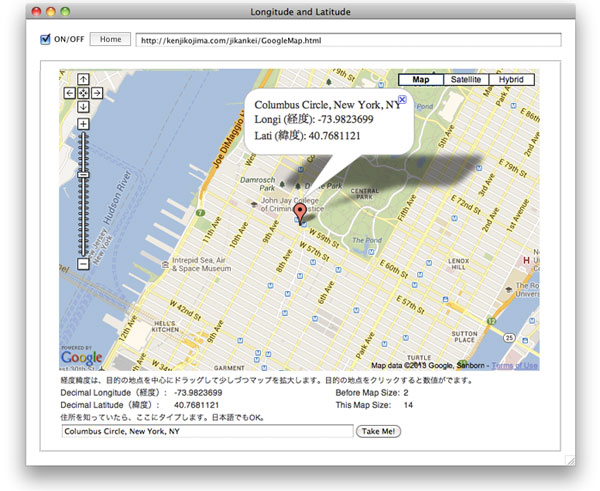Pan the map left with the arrow
Viewport: 600px width, 491px height.
click(x=69, y=93)
